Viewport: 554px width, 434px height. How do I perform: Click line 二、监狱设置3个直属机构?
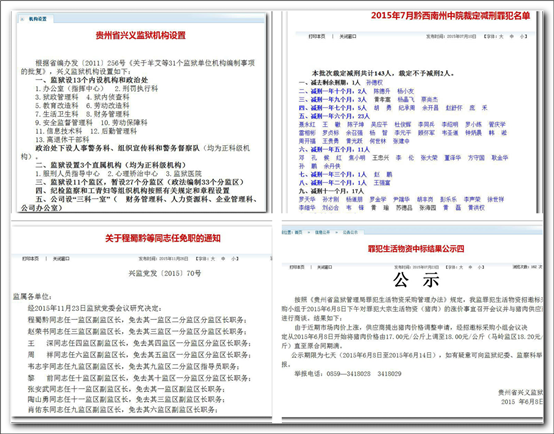tap(111, 165)
